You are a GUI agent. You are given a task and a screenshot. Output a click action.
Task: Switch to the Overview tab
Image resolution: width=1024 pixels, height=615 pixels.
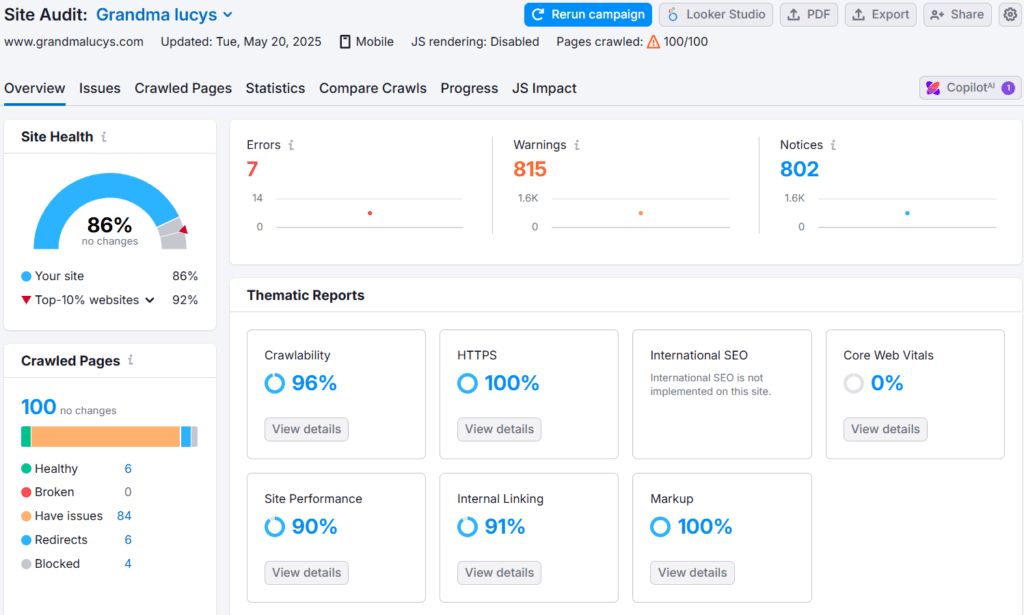(35, 88)
